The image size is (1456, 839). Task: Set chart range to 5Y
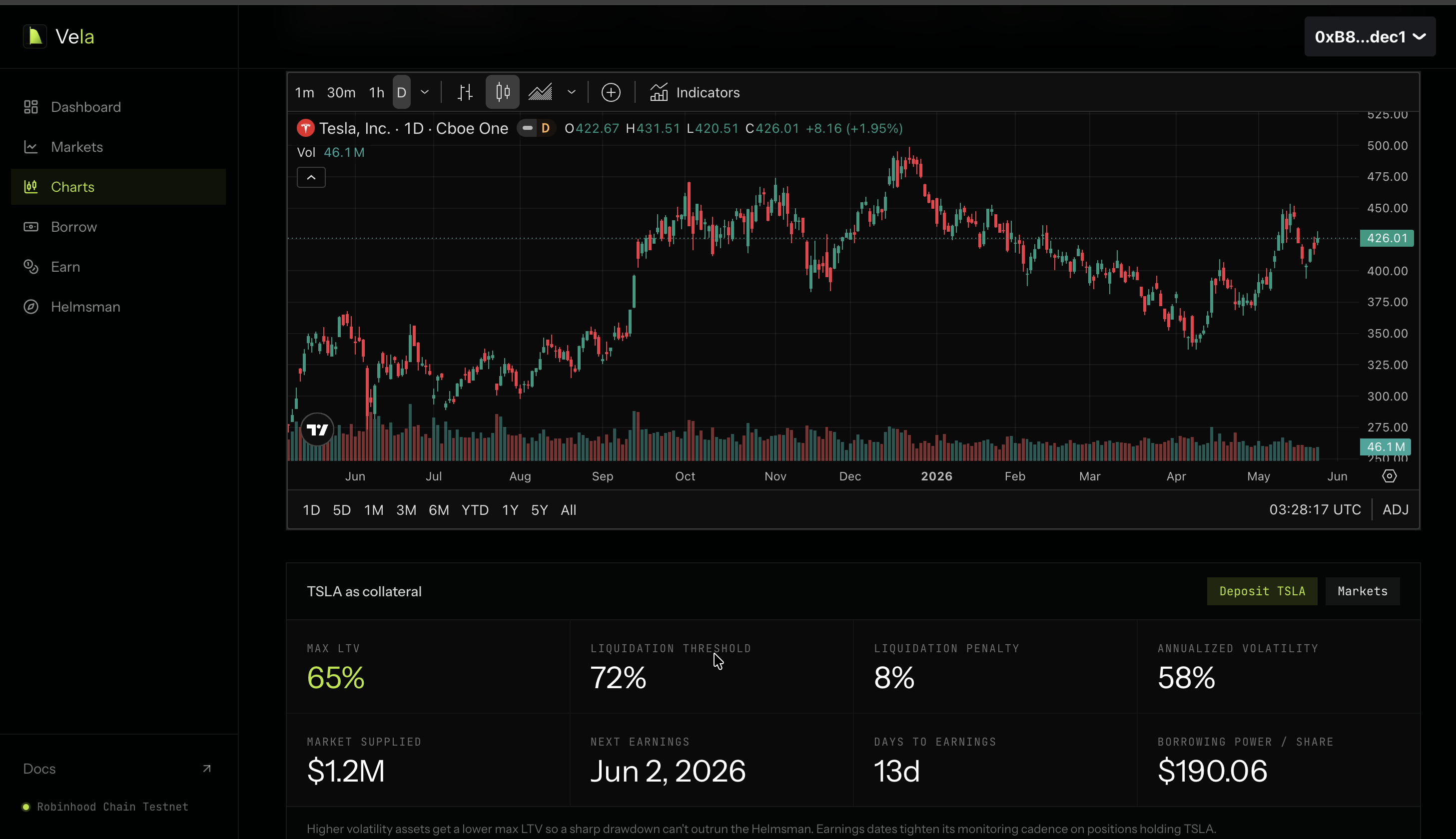click(x=540, y=510)
